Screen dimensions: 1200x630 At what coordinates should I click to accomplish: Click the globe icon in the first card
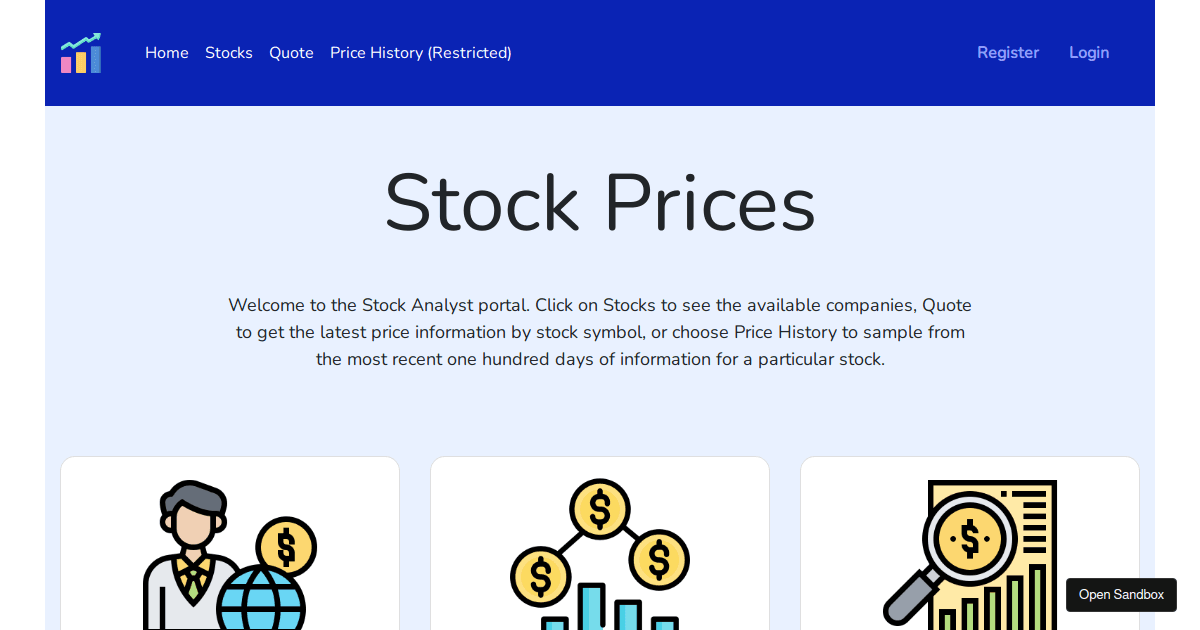pyautogui.click(x=262, y=600)
